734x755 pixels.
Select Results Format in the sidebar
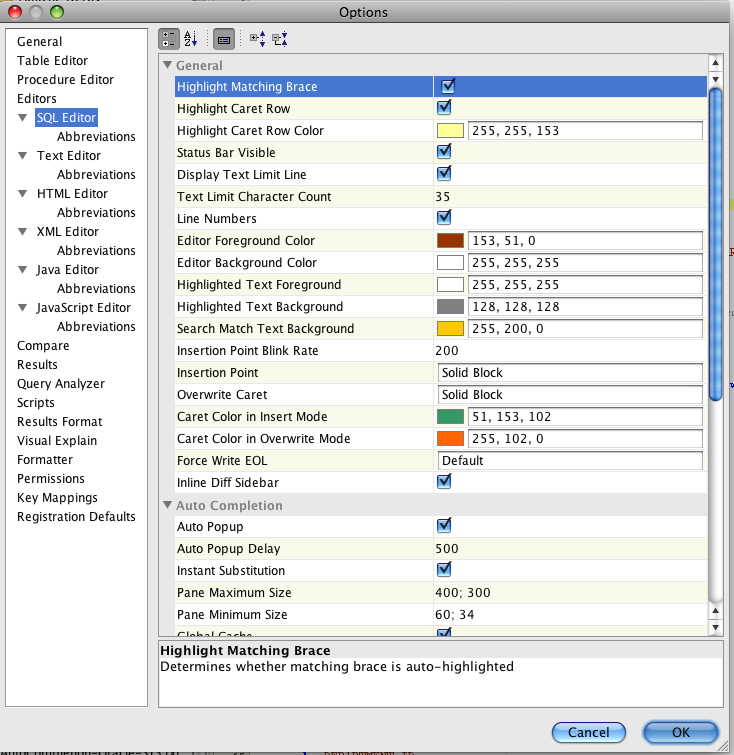(x=60, y=422)
